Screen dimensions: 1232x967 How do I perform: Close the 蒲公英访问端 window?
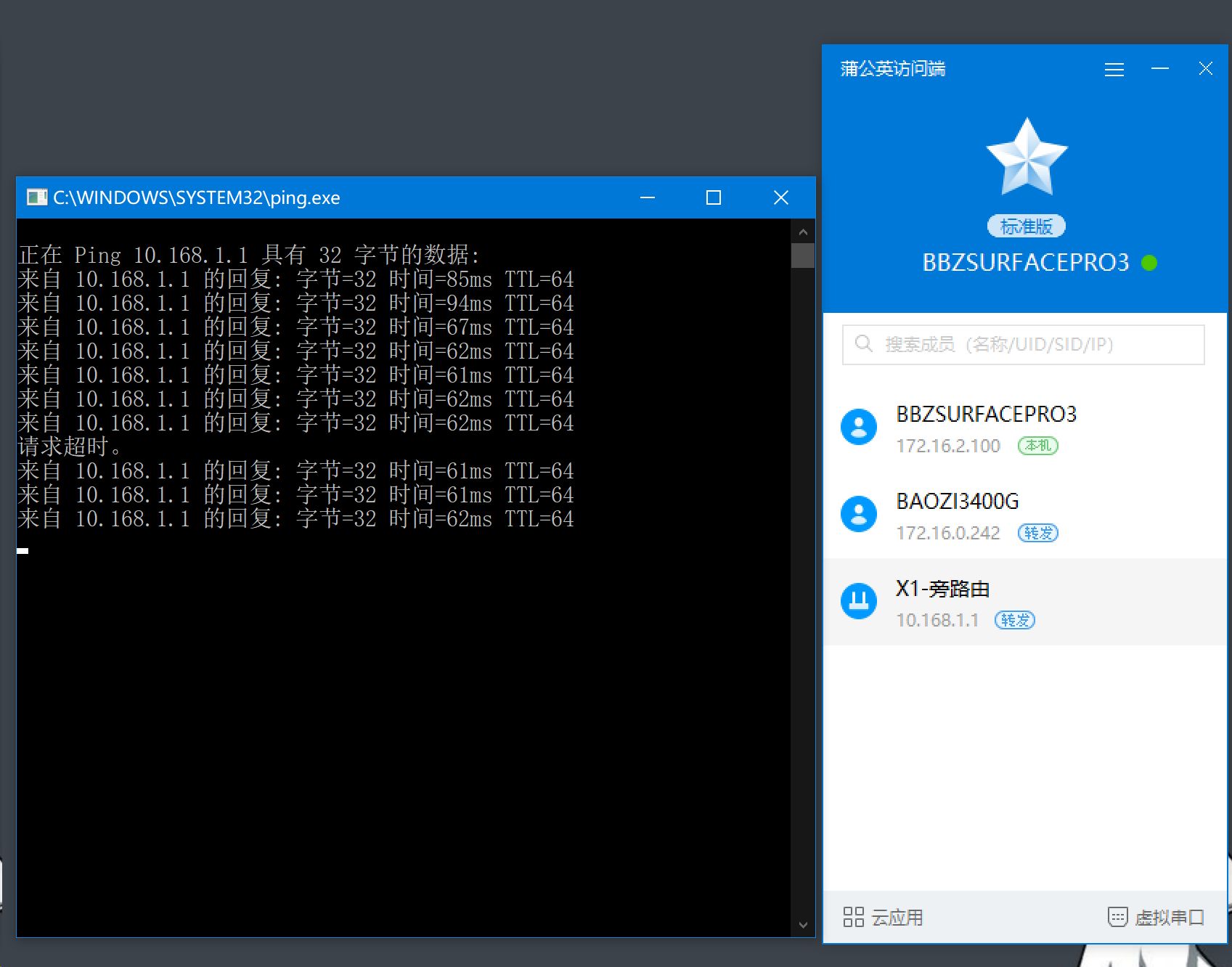tap(1206, 69)
